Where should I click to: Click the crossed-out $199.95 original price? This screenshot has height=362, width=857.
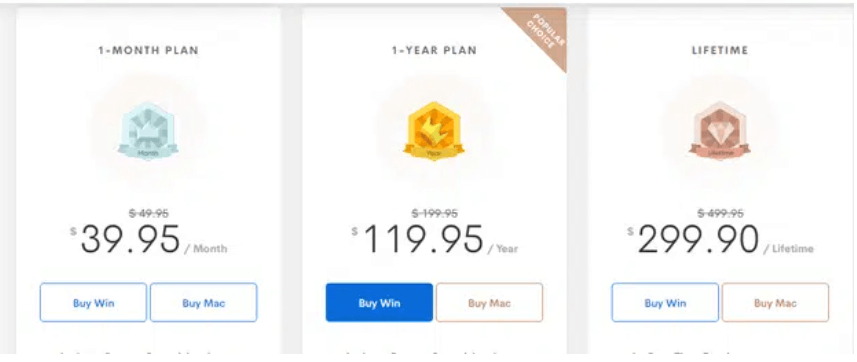pos(435,213)
